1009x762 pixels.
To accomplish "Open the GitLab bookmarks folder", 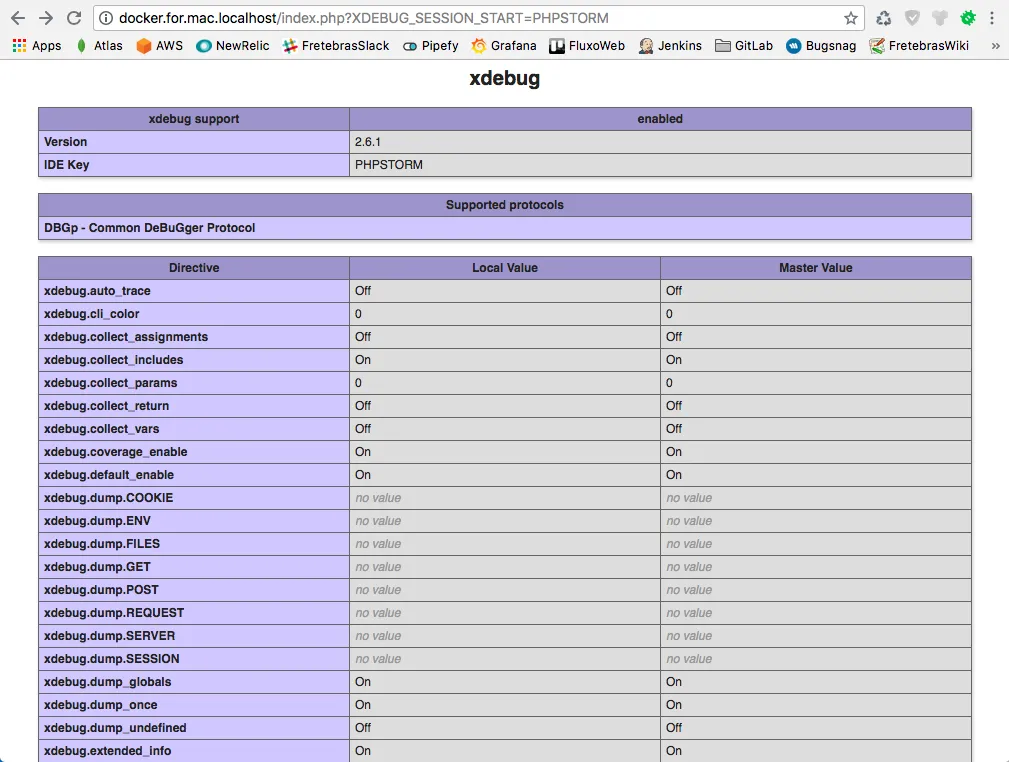I will tap(744, 46).
